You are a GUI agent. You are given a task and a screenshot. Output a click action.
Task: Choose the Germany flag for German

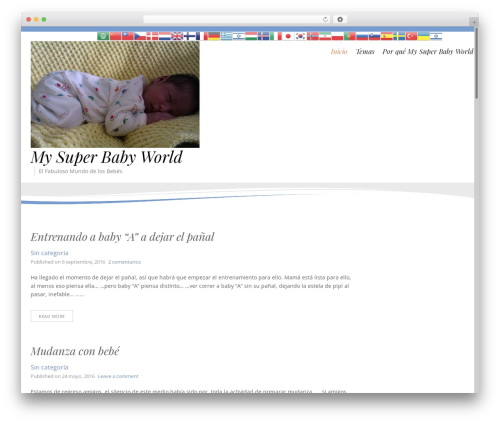214,36
